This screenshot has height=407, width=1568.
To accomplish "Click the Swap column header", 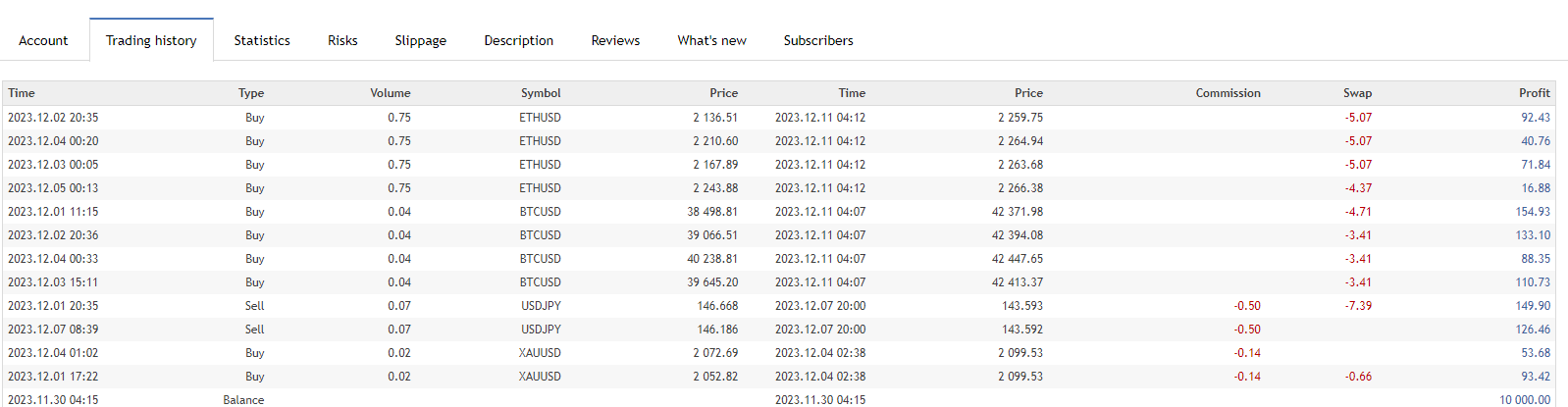I will (1357, 93).
